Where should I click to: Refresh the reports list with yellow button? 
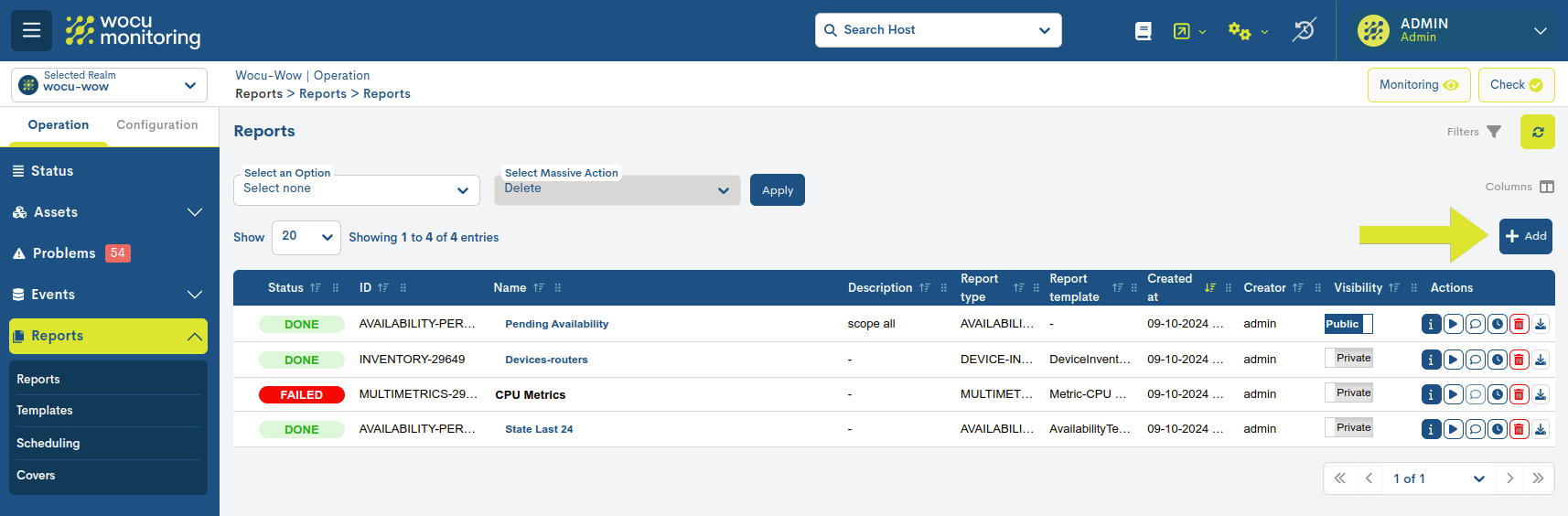click(x=1537, y=132)
